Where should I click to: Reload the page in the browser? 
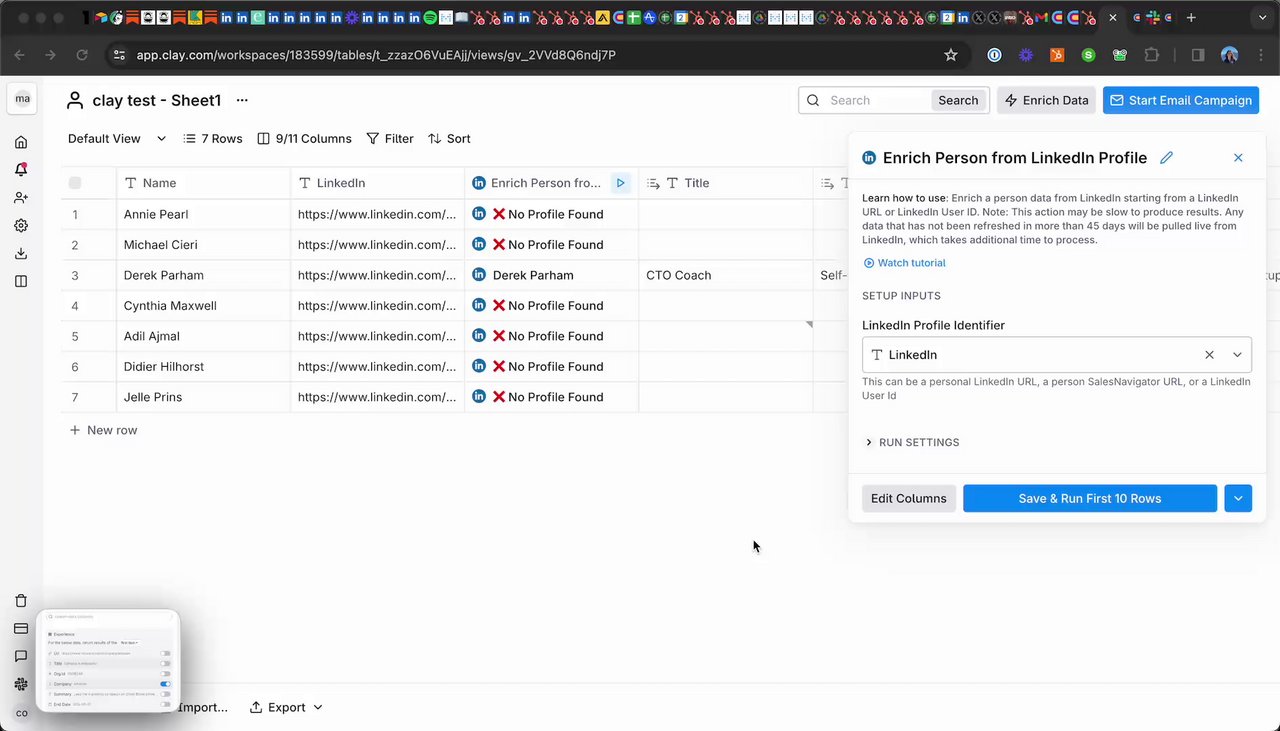click(x=82, y=55)
